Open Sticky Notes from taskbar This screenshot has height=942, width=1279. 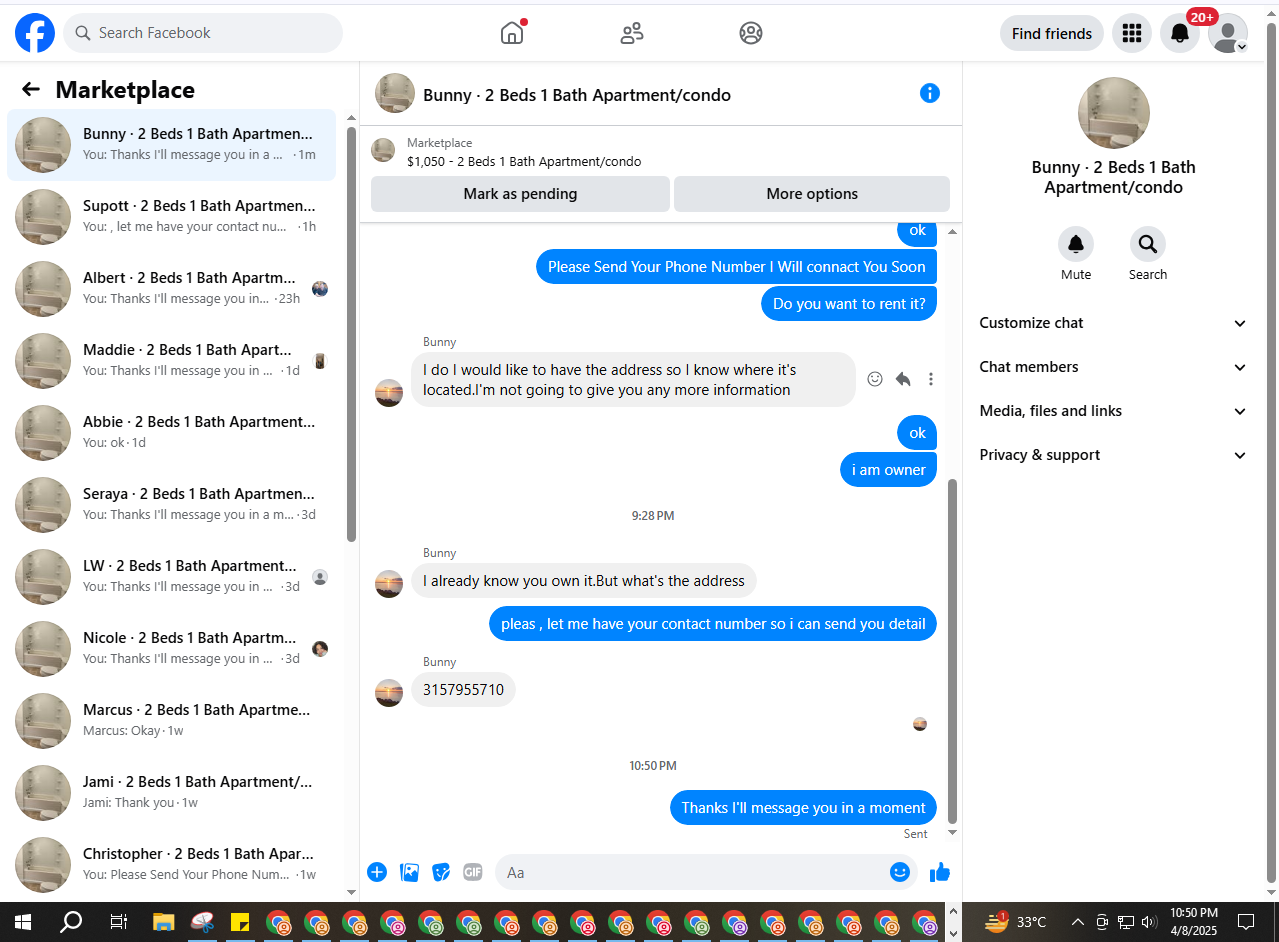[x=240, y=922]
